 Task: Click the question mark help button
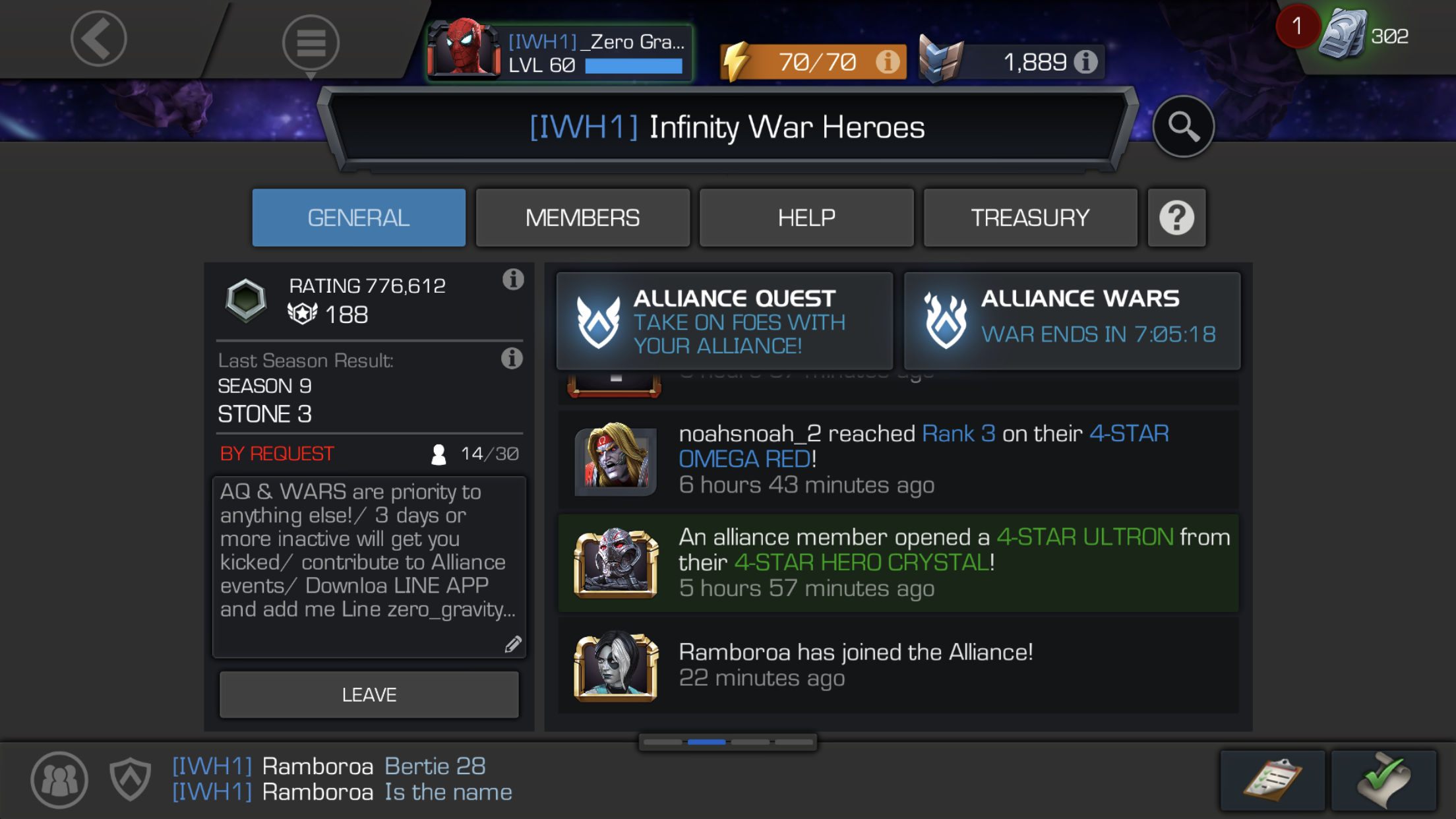click(x=1176, y=218)
